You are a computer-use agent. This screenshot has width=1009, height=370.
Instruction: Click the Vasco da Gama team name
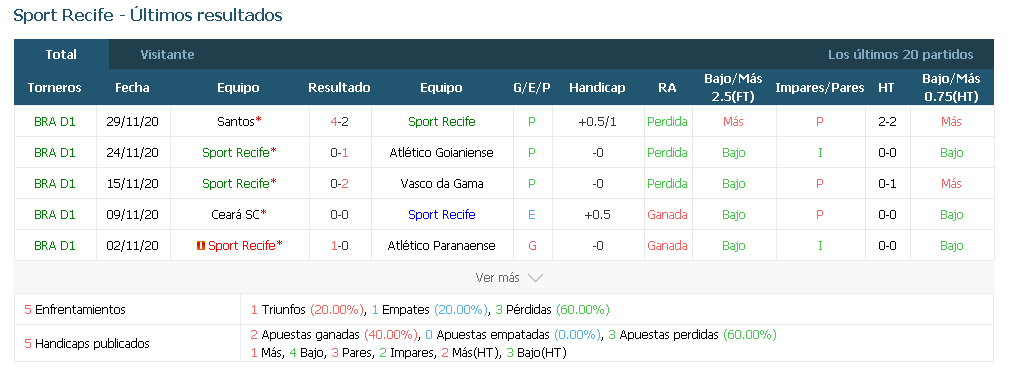coord(441,183)
